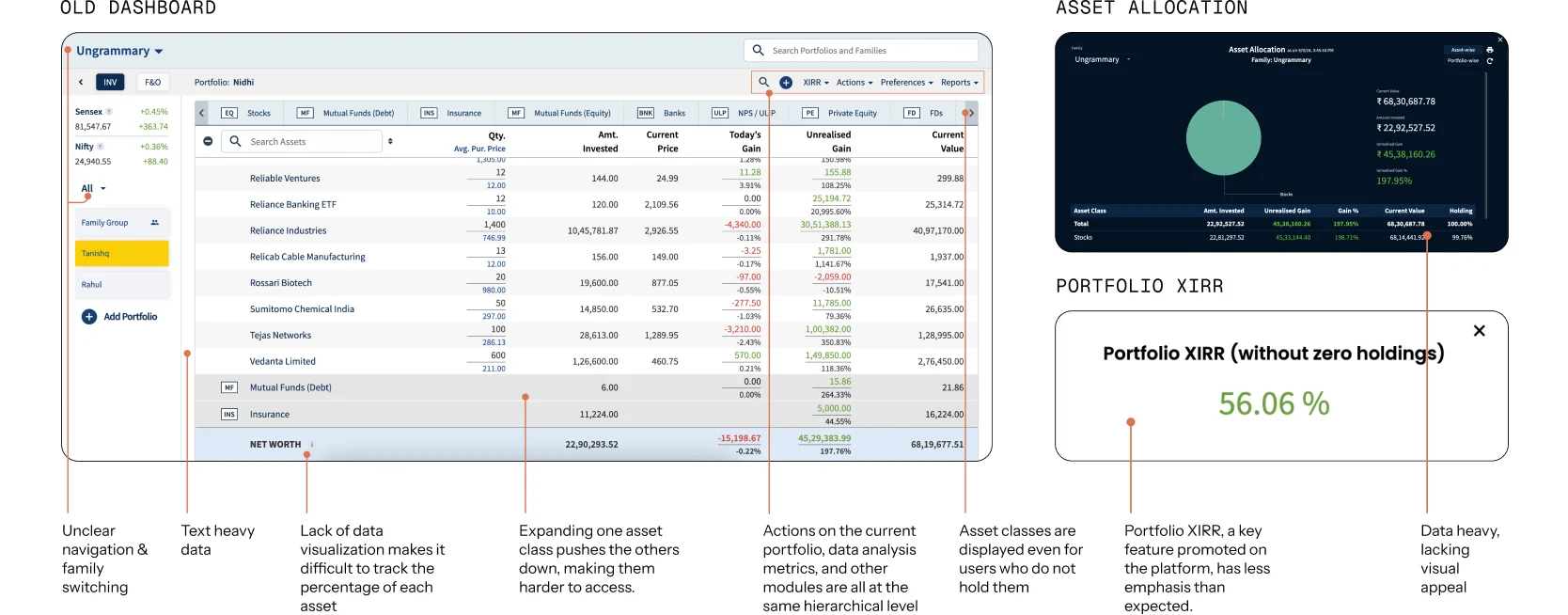
Task: Click the Family Group people icon
Action: pos(154,223)
